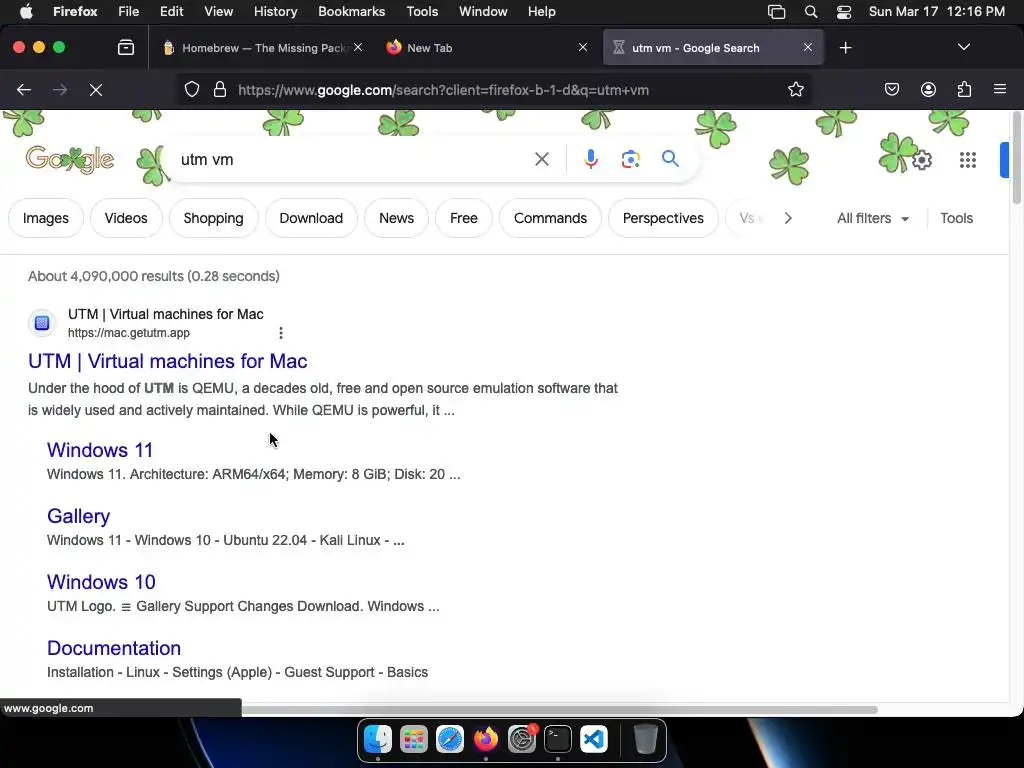
Task: Open Google apps grid
Action: [x=968, y=160]
